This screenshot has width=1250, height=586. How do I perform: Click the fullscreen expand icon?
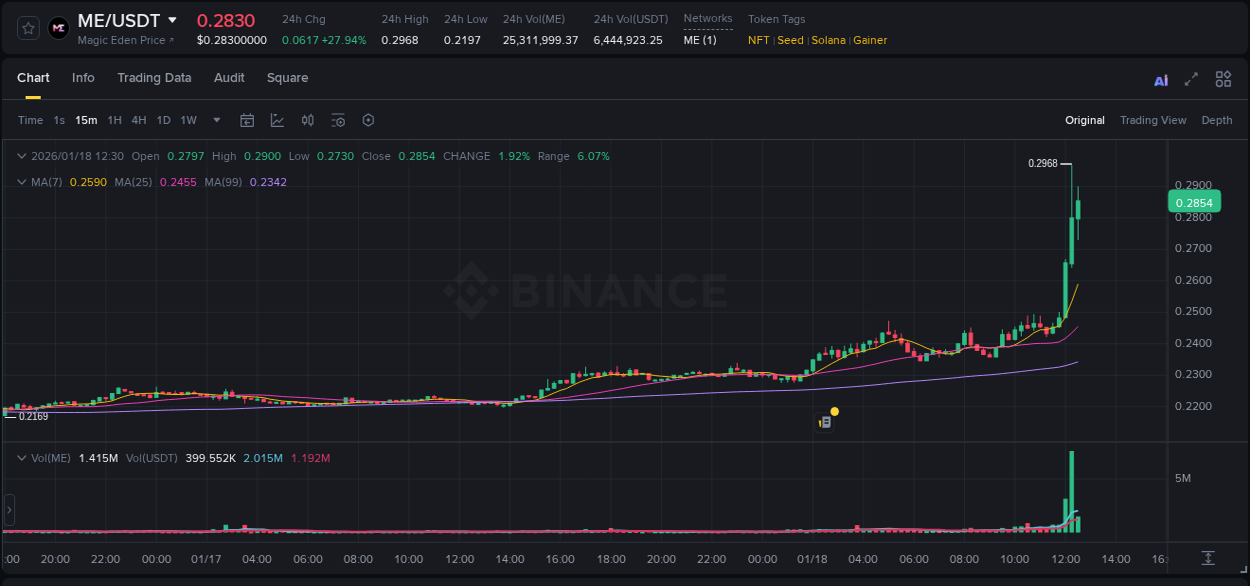1190,79
